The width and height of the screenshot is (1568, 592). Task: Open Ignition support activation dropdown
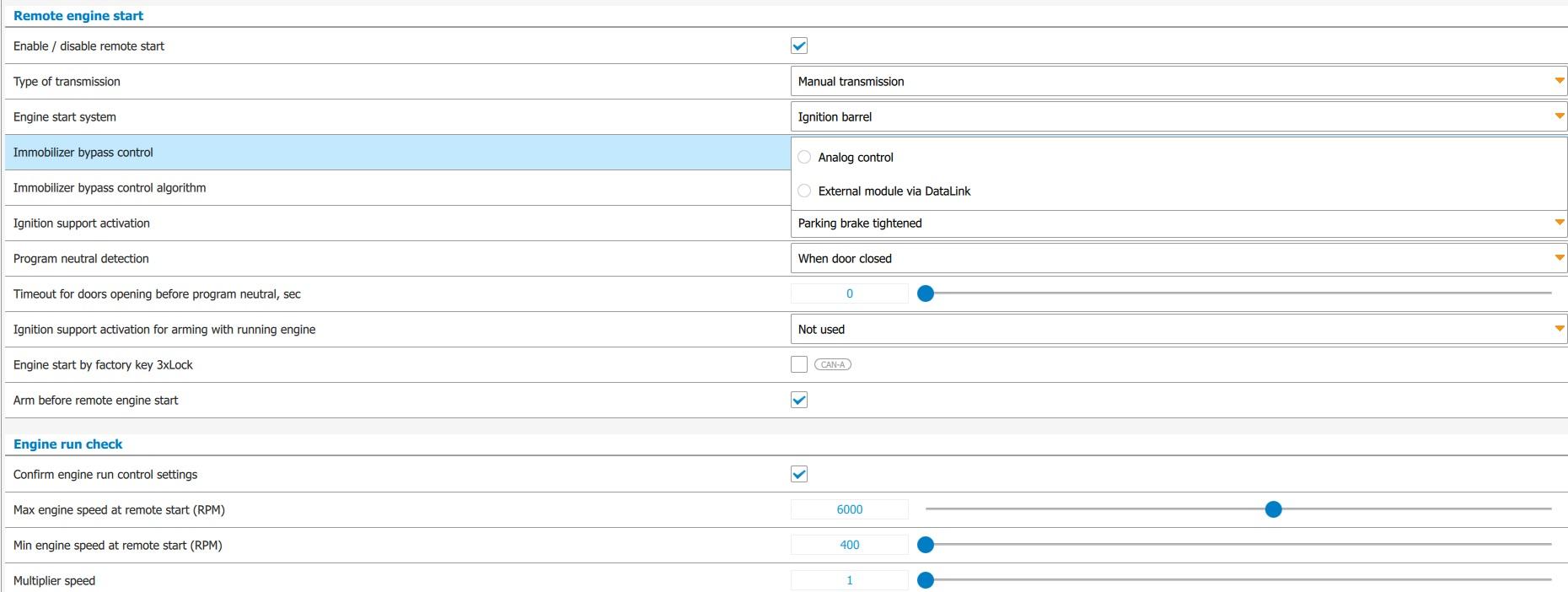[x=1178, y=223]
